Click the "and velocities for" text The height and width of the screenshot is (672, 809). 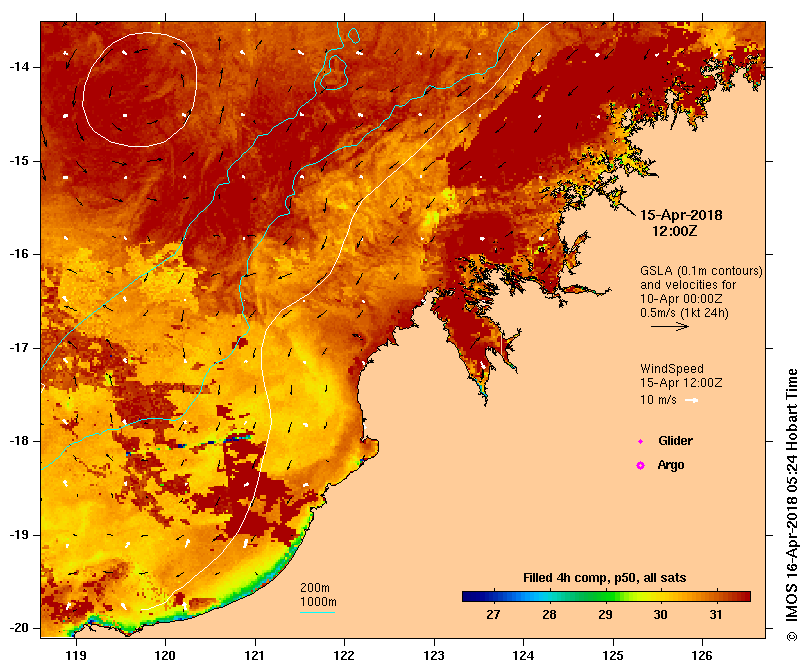click(x=688, y=285)
